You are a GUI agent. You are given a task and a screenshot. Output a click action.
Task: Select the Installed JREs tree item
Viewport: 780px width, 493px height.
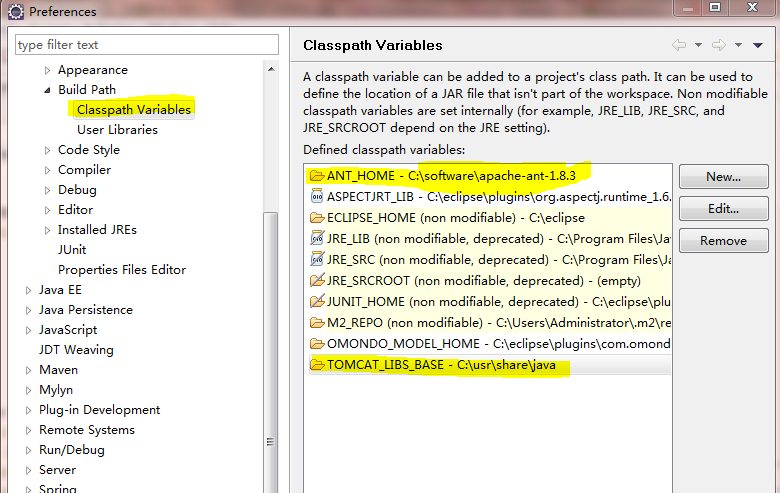[97, 230]
